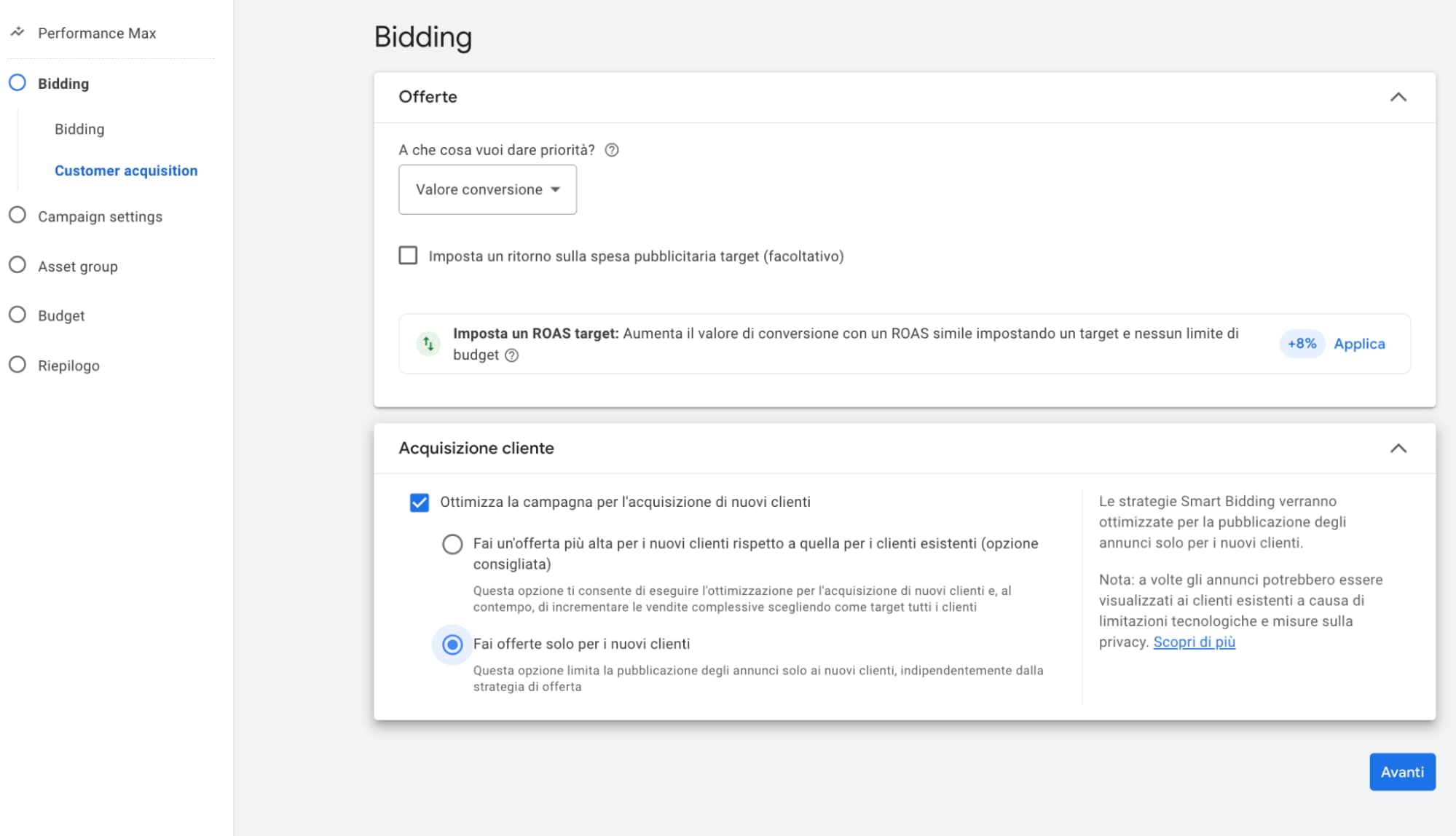Select higher bid for new customers option

pyautogui.click(x=452, y=544)
